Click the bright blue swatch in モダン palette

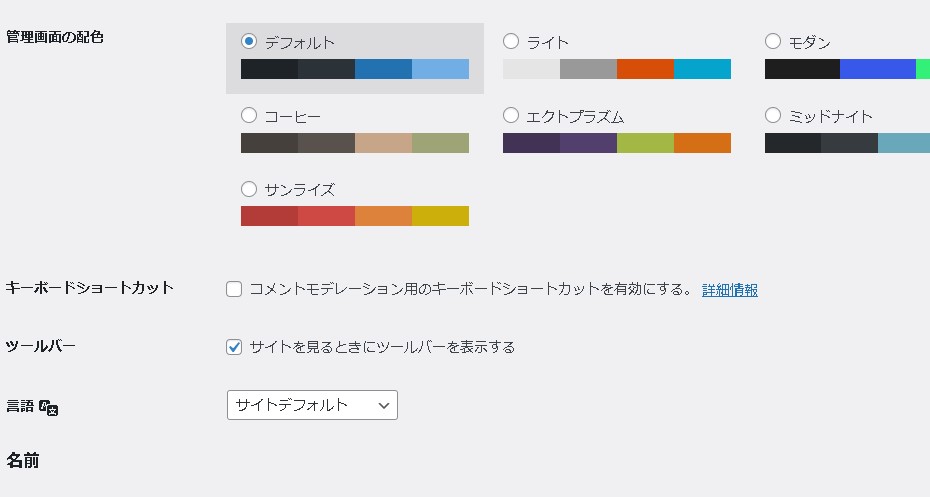(x=877, y=69)
